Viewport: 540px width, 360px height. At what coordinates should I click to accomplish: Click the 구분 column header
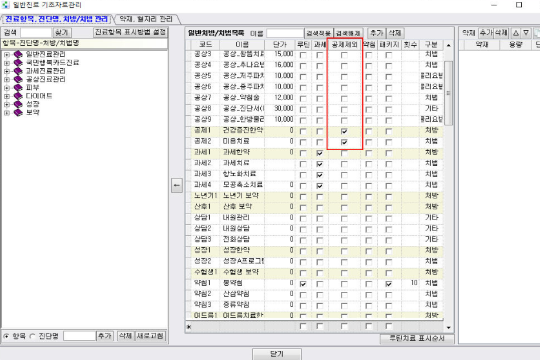(431, 44)
